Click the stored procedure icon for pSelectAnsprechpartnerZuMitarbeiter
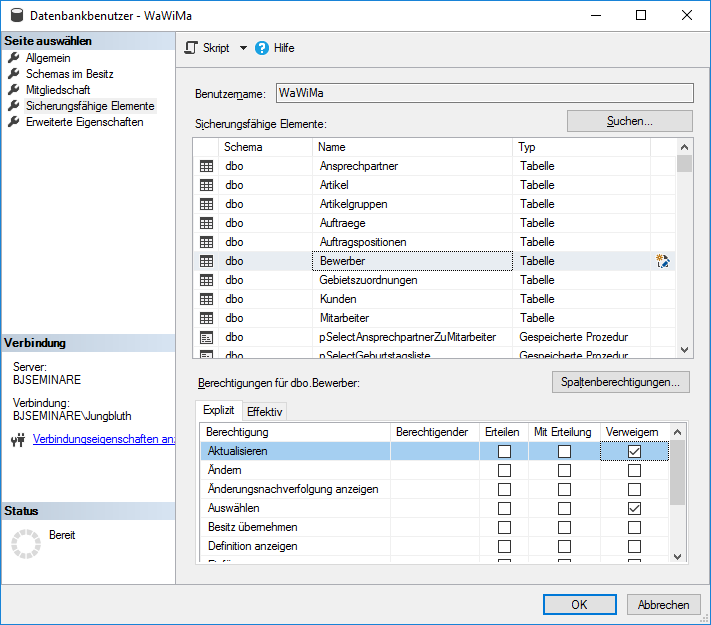Image resolution: width=711 pixels, height=625 pixels. pos(207,337)
